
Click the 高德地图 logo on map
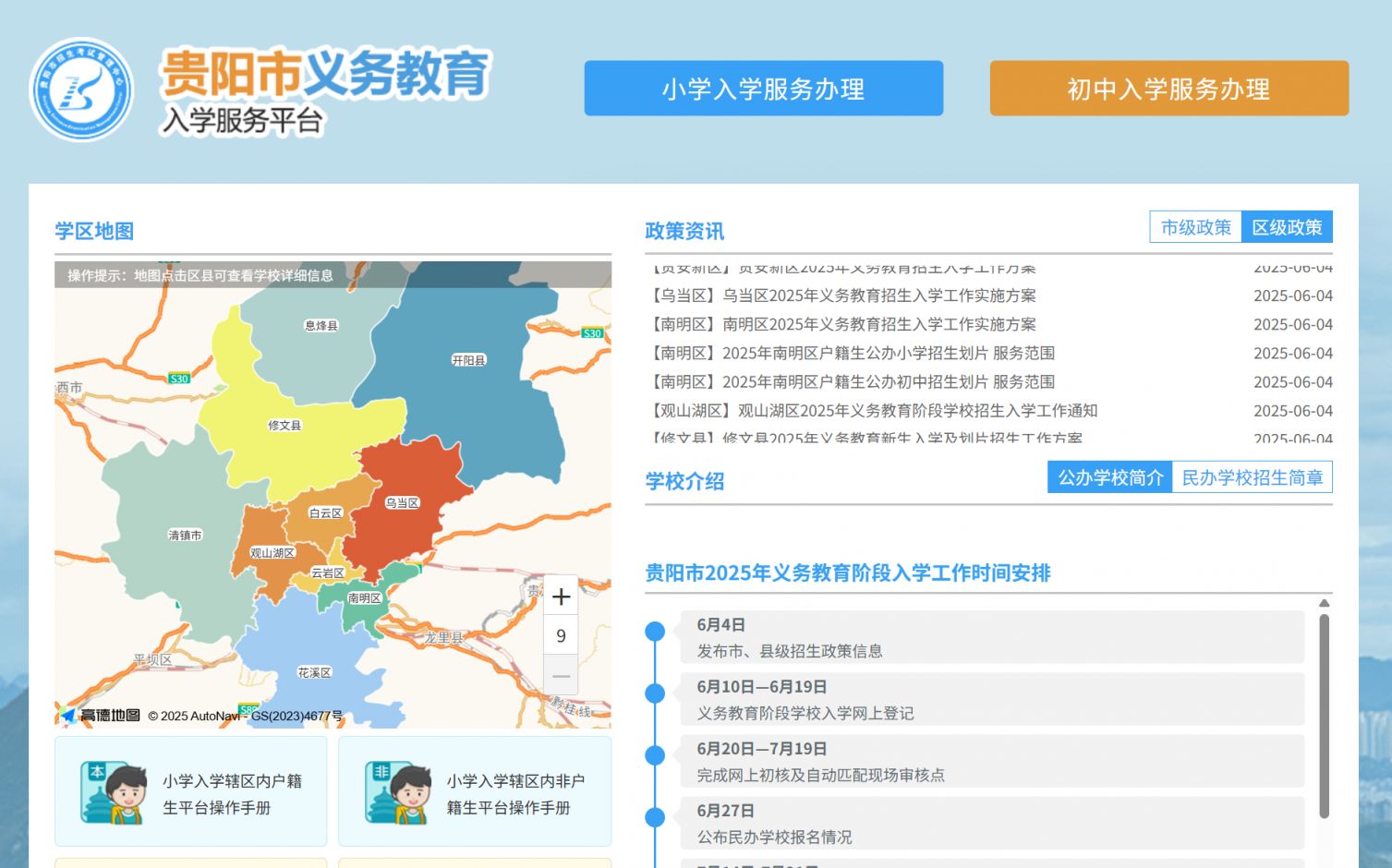pos(101,716)
